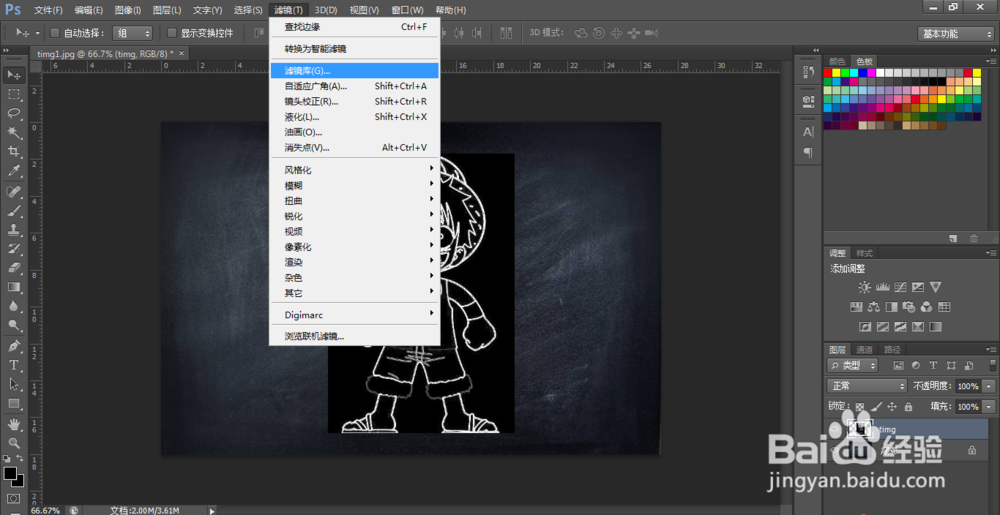Add a Channel Mixer adjustment
1000x515 pixels.
(x=927, y=307)
